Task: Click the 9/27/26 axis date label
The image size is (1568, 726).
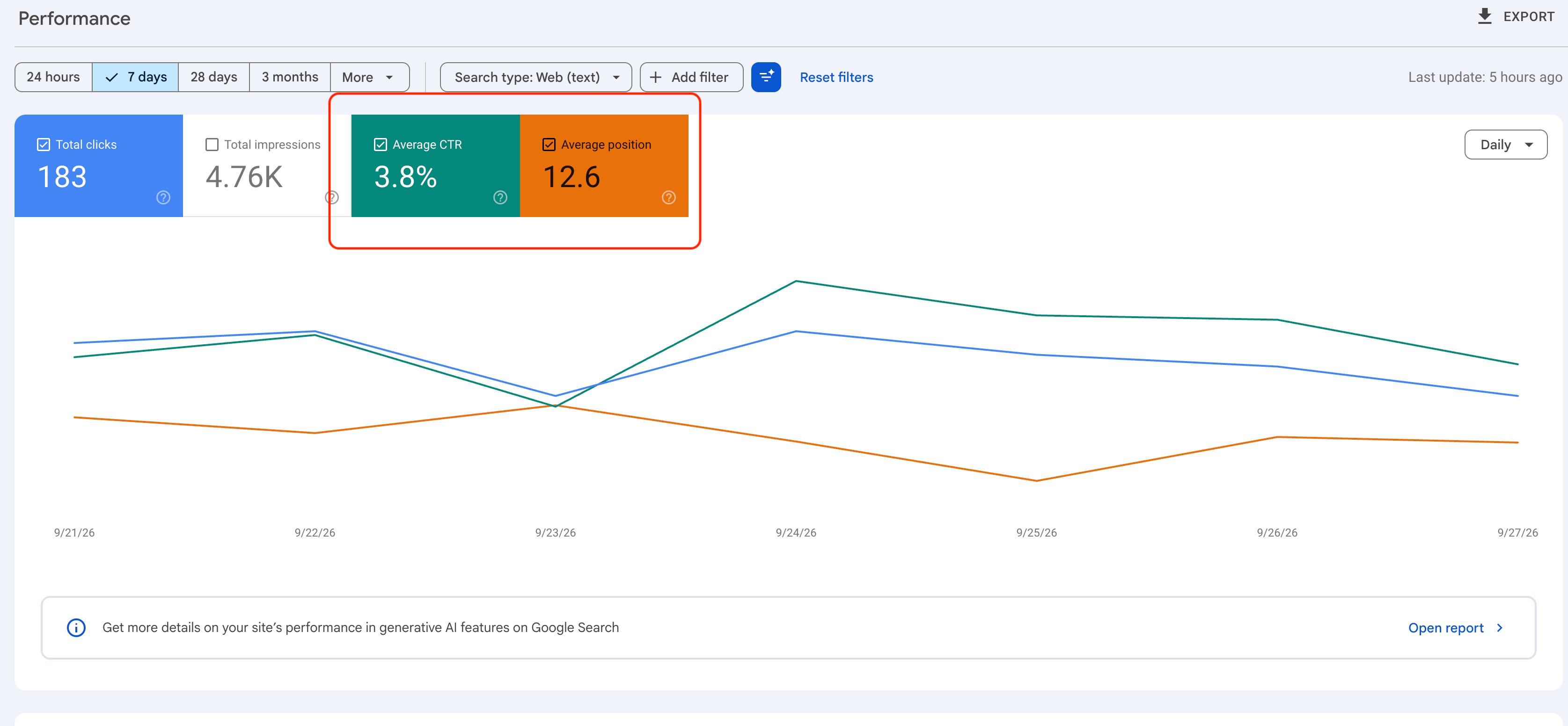Action: tap(1517, 532)
